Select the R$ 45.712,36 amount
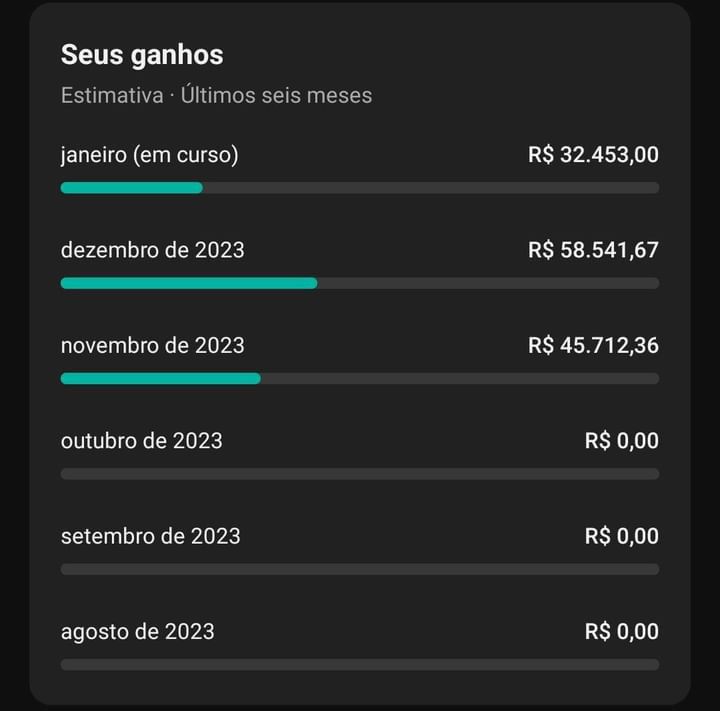This screenshot has height=711, width=720. (593, 345)
